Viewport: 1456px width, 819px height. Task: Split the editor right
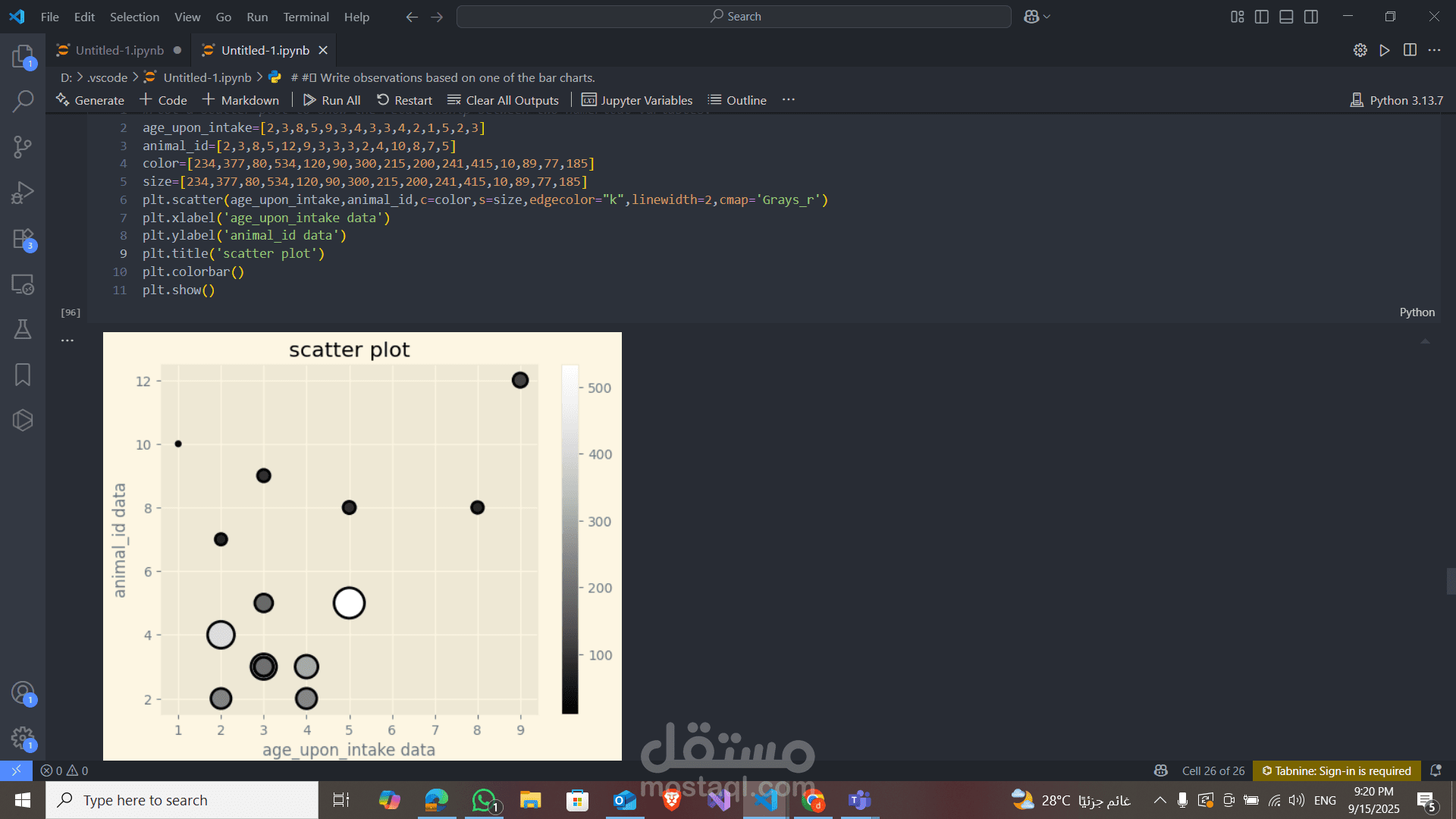(1410, 50)
